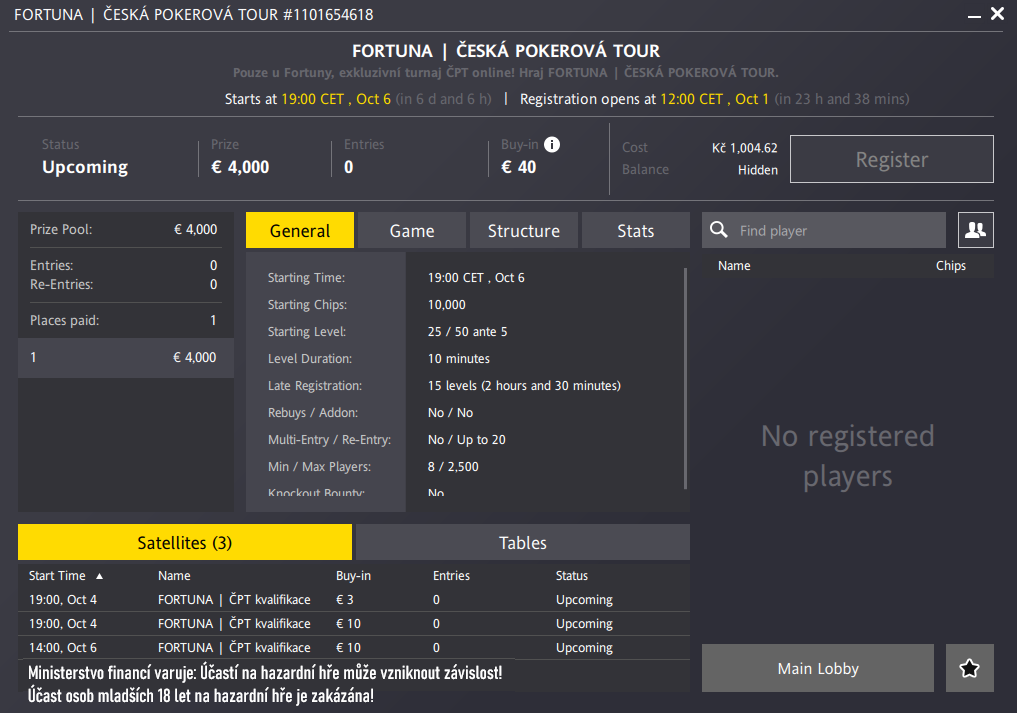Open the 19:00 Oct 4 € 10 satellite

(354, 623)
